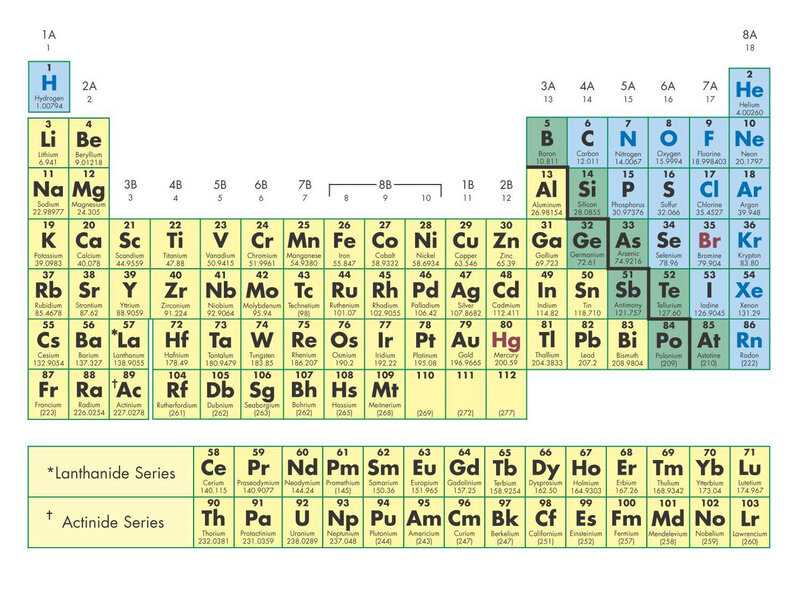Select the Technetium (Tc) cell
Image resolution: width=800 pixels, height=600 pixels.
coord(304,294)
